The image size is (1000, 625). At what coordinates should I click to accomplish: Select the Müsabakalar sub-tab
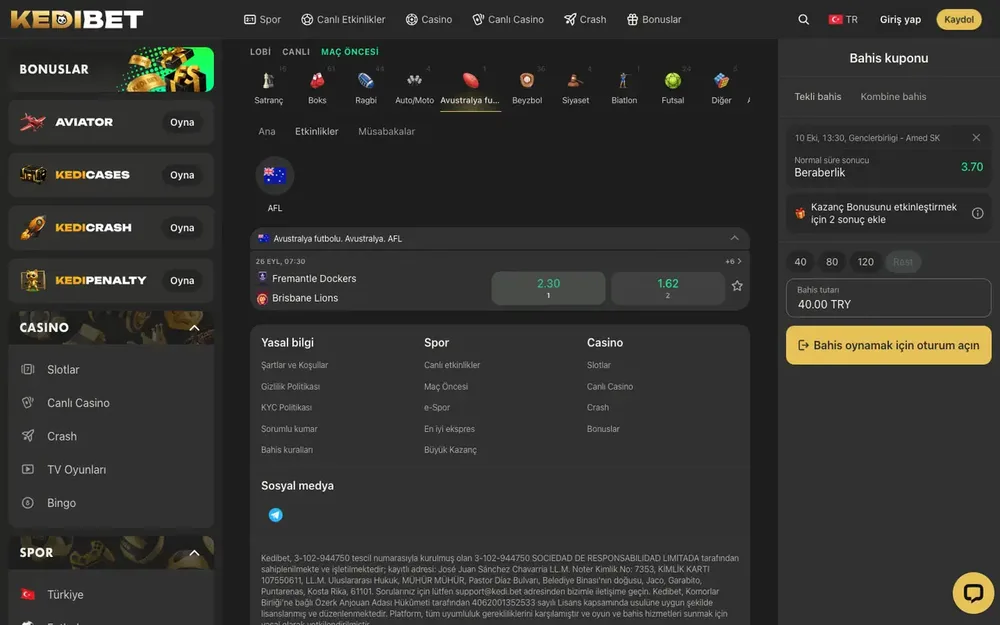(x=386, y=131)
